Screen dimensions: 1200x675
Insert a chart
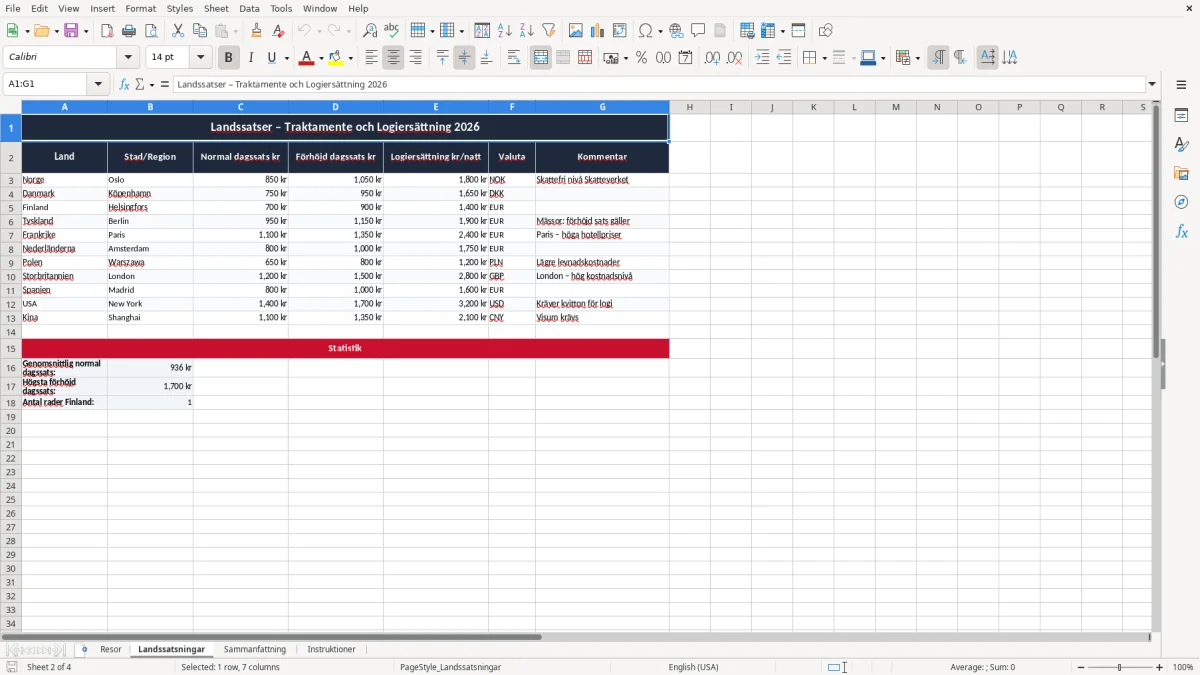[x=598, y=31]
